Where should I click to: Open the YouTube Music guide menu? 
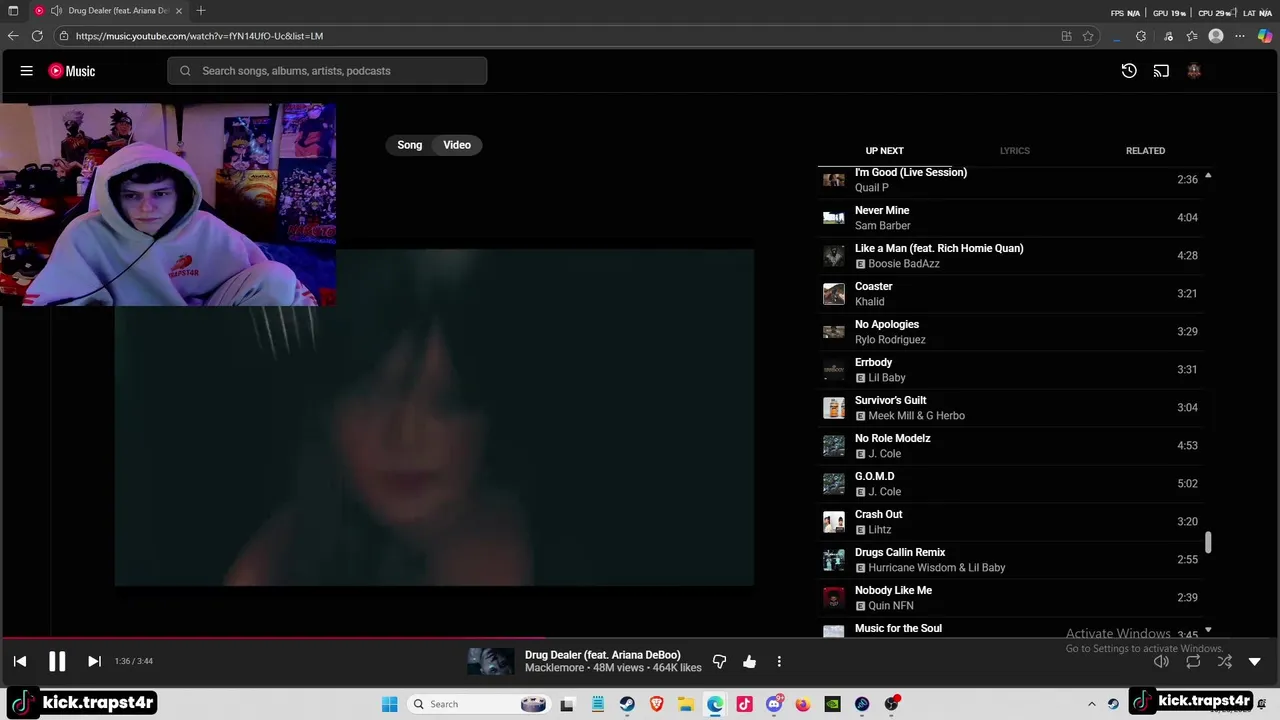coord(27,71)
